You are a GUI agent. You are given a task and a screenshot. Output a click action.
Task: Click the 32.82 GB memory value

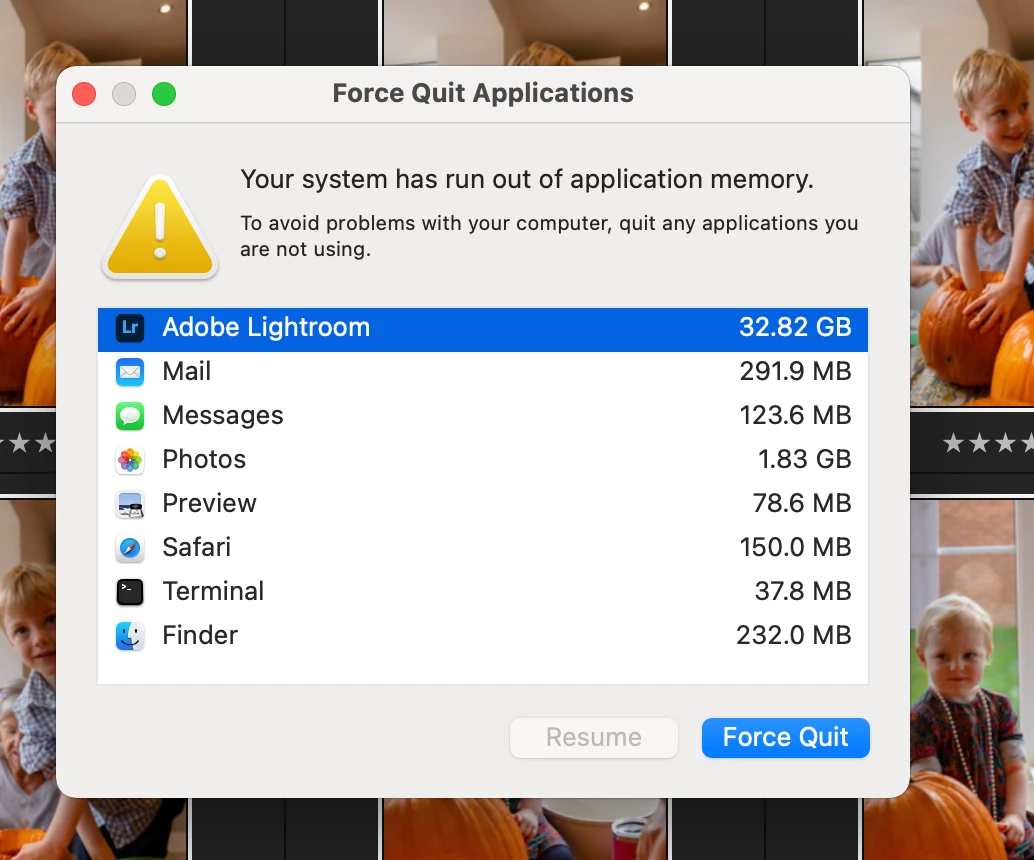(795, 327)
